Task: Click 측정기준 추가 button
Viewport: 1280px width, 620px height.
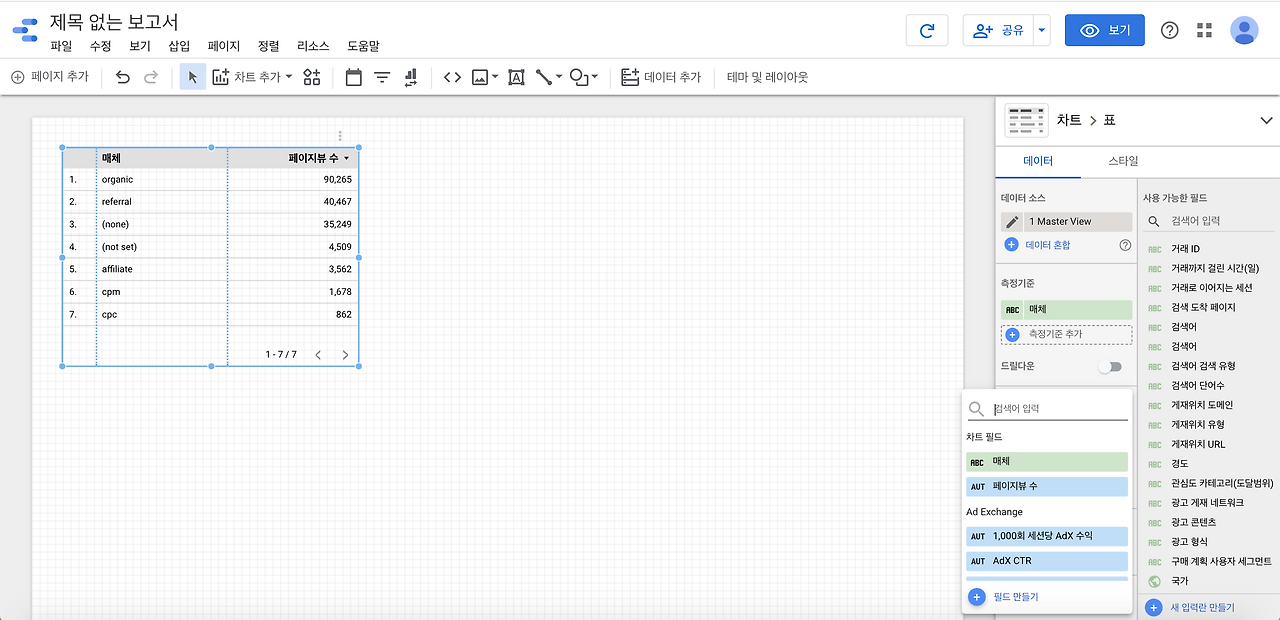Action: pyautogui.click(x=1066, y=334)
